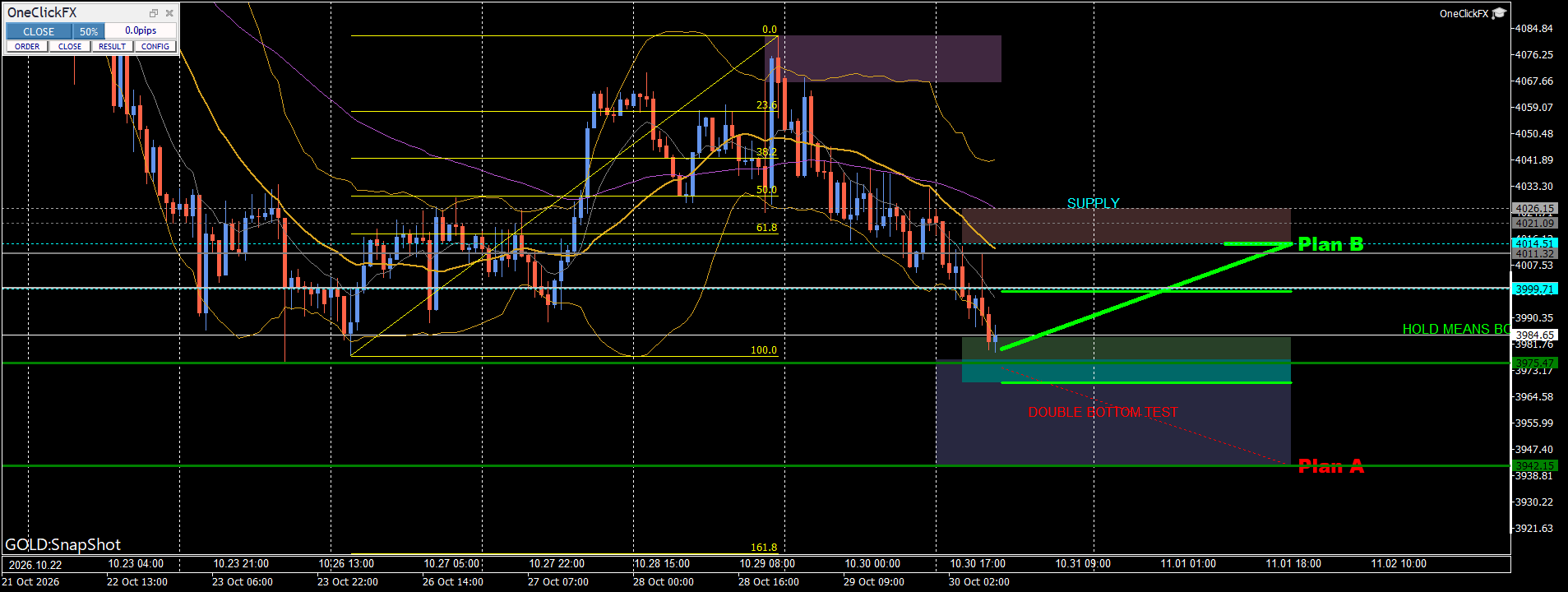Open the CLOSE tab below the blue row
This screenshot has height=592, width=1568.
pyautogui.click(x=70, y=47)
